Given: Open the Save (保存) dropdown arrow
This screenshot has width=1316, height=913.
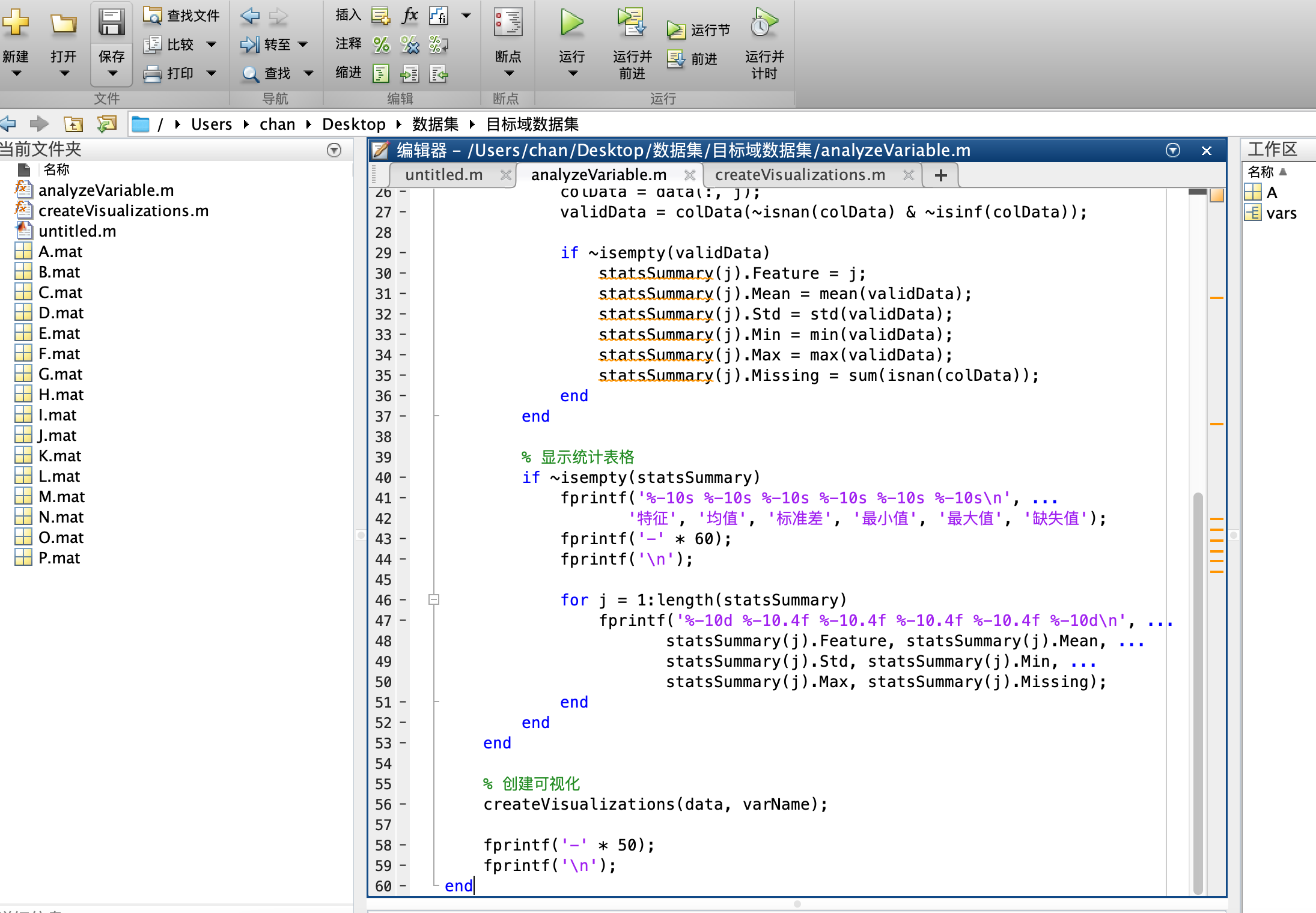Looking at the screenshot, I should [x=112, y=73].
